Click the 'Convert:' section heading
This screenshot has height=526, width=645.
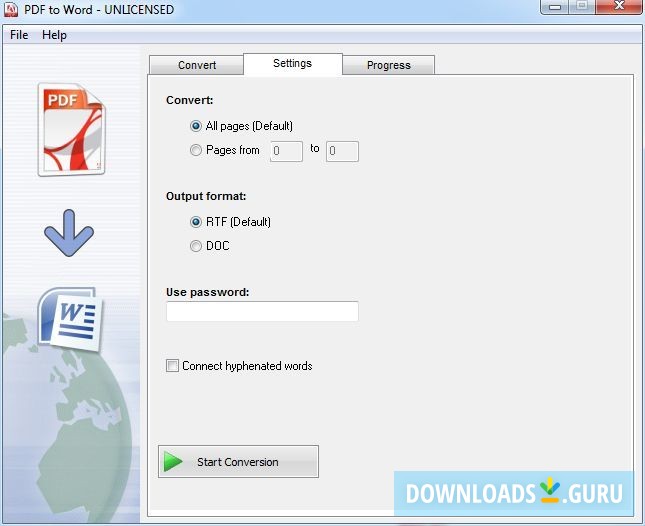click(190, 100)
